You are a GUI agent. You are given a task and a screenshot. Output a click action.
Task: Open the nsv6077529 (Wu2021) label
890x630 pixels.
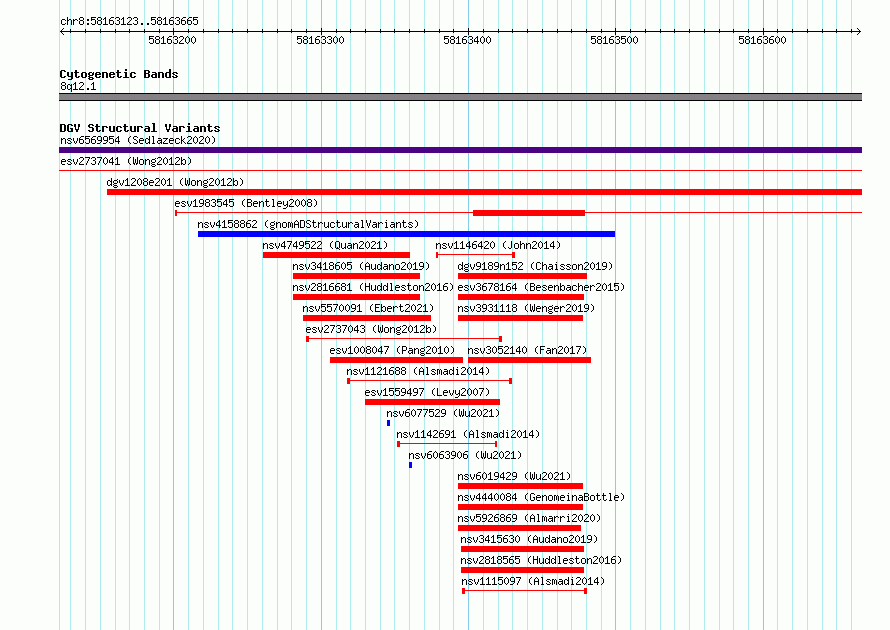click(x=443, y=413)
